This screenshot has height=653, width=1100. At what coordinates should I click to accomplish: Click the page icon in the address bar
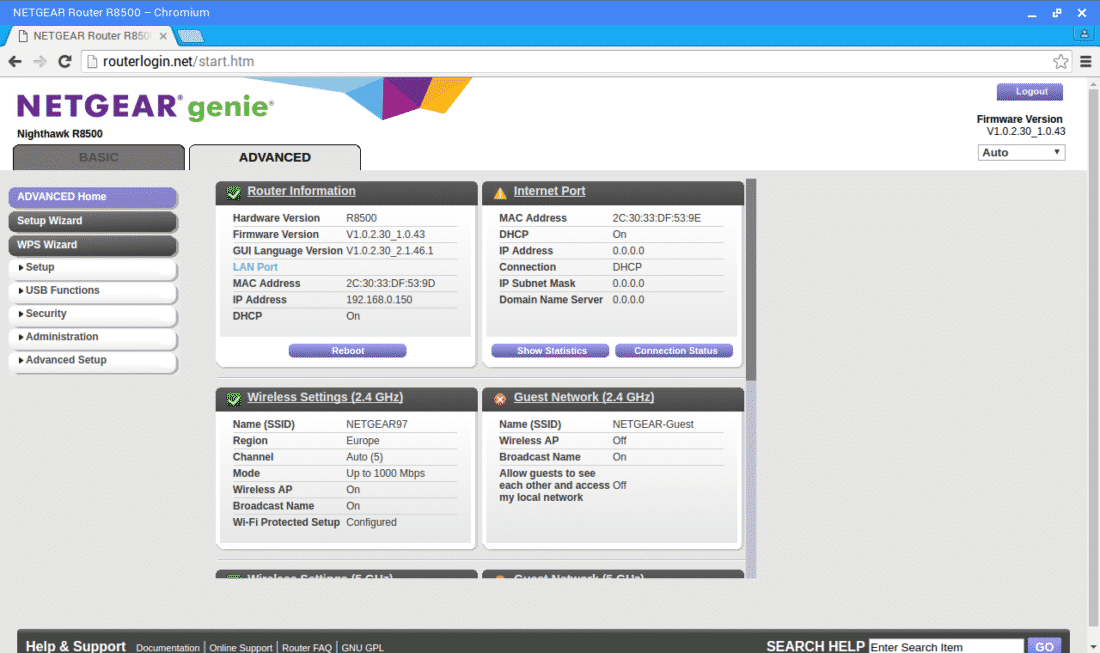(x=92, y=62)
